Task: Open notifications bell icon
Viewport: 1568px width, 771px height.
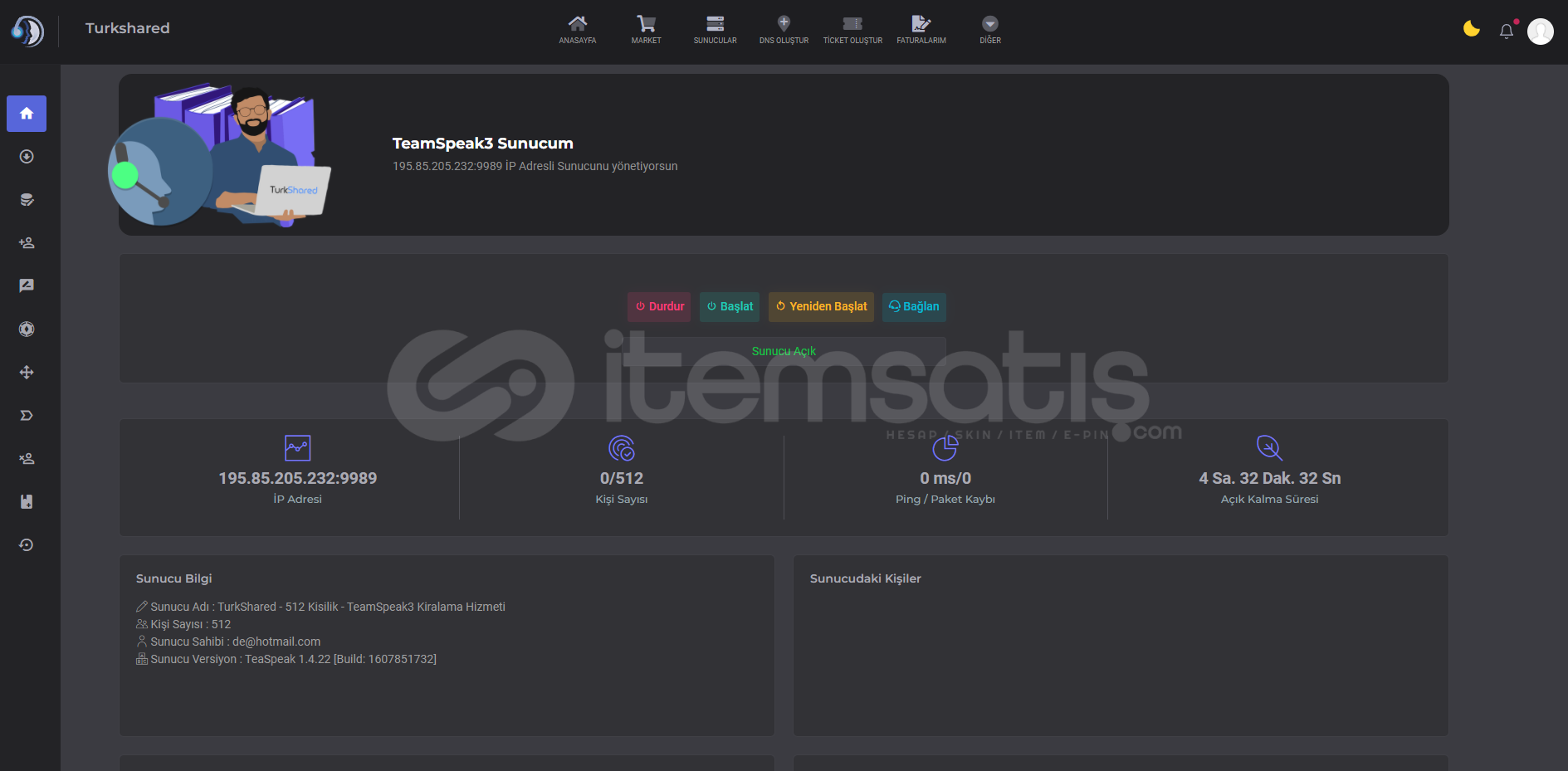Action: pos(1507,32)
